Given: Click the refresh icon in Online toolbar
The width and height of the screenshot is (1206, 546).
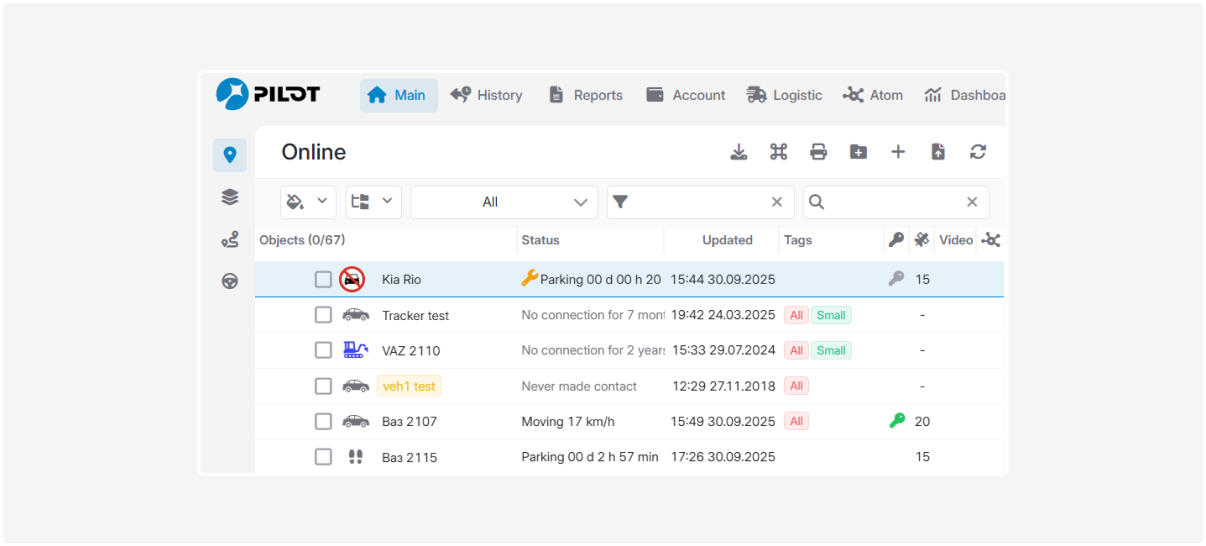Looking at the screenshot, I should click(x=977, y=152).
